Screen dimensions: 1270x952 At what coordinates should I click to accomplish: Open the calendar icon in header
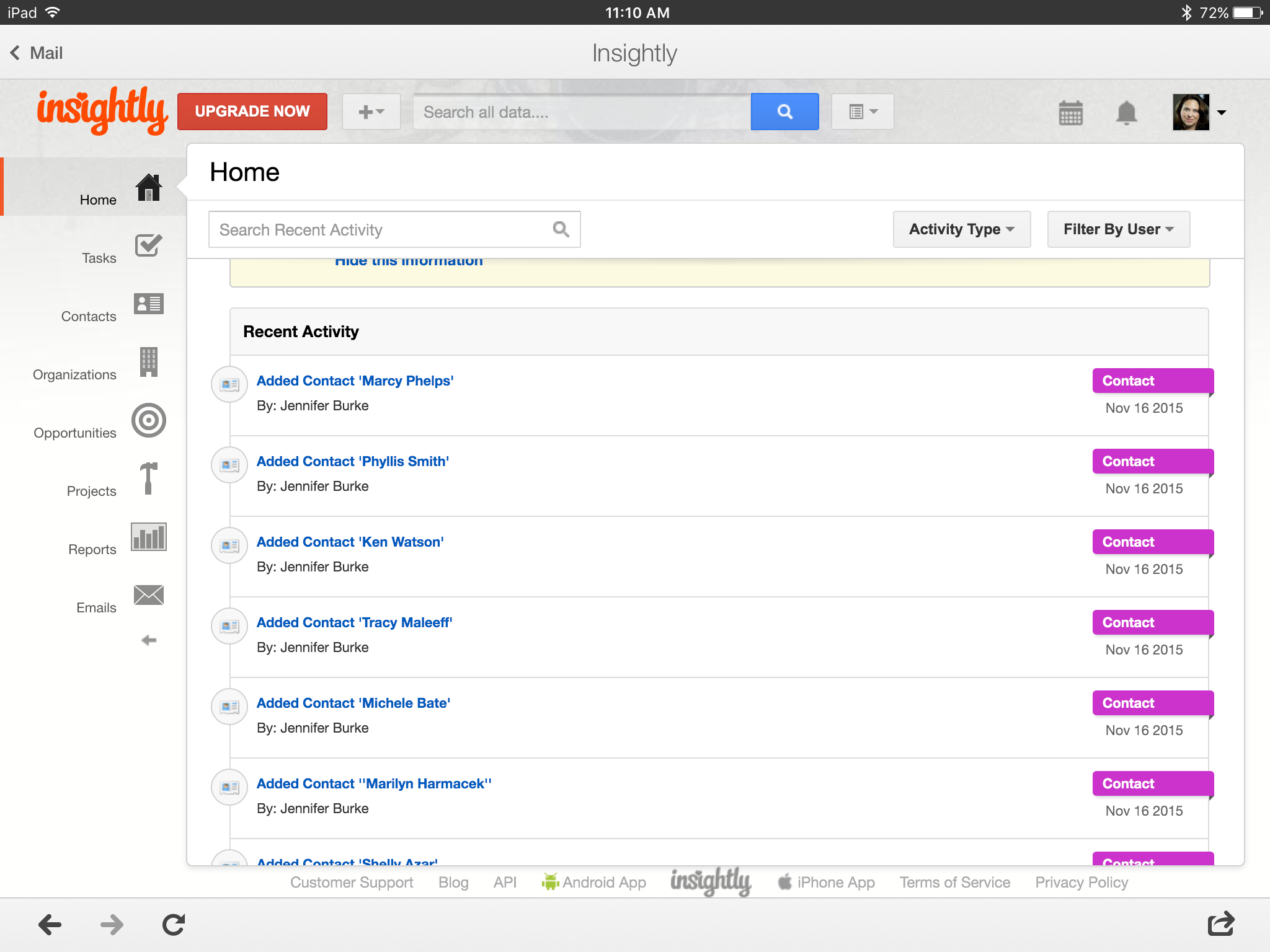click(1071, 113)
